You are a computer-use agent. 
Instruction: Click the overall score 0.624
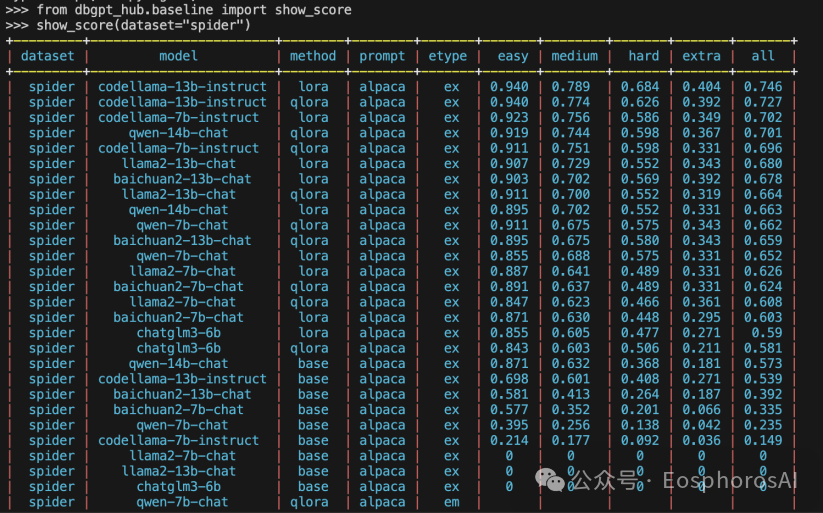coord(763,286)
